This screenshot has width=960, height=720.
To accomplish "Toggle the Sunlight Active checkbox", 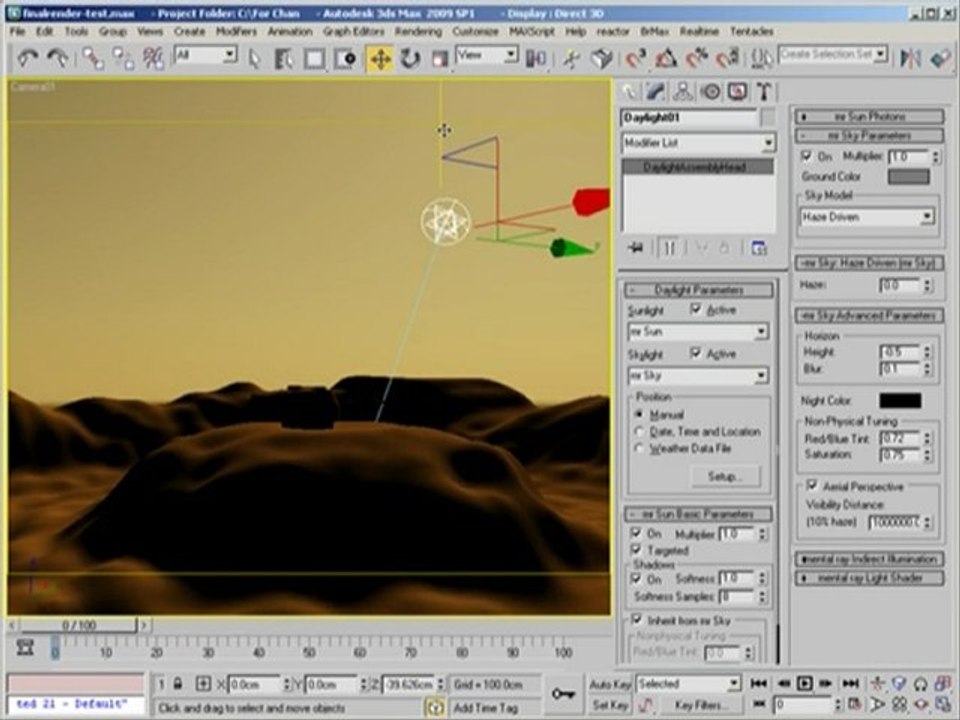I will coord(696,309).
